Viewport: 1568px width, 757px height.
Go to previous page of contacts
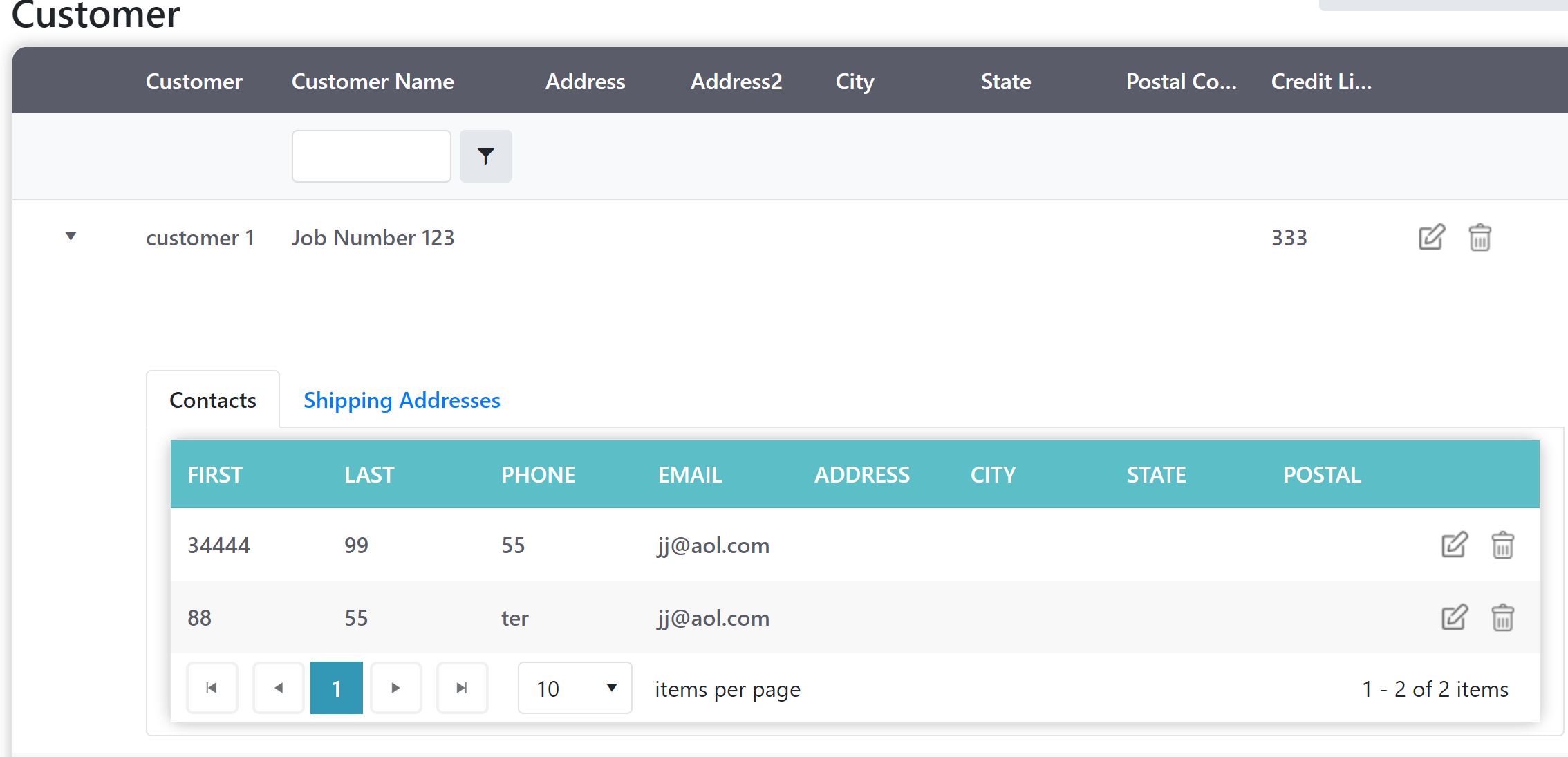pyautogui.click(x=279, y=688)
